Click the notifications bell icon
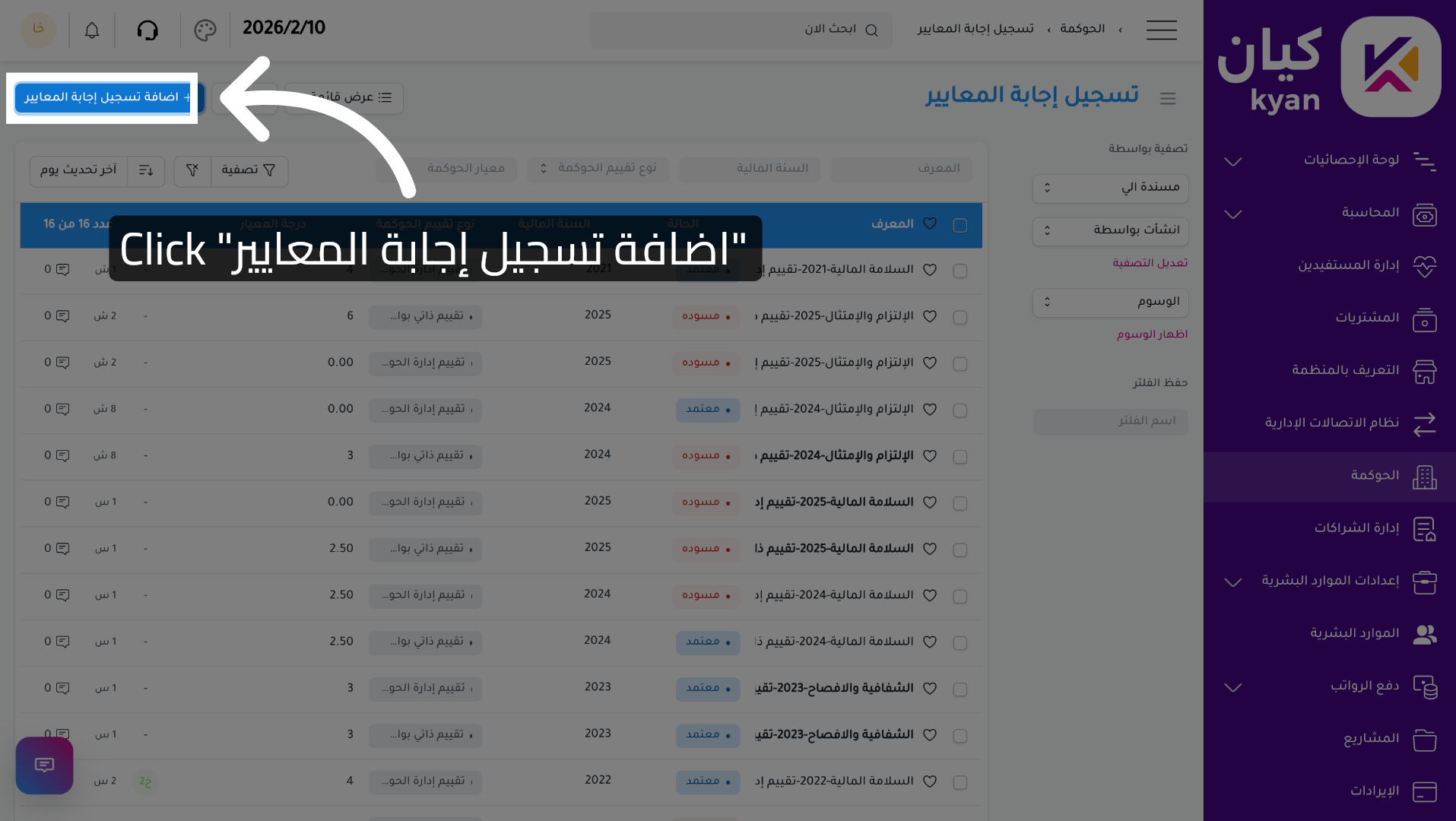The height and width of the screenshot is (821, 1456). [92, 30]
